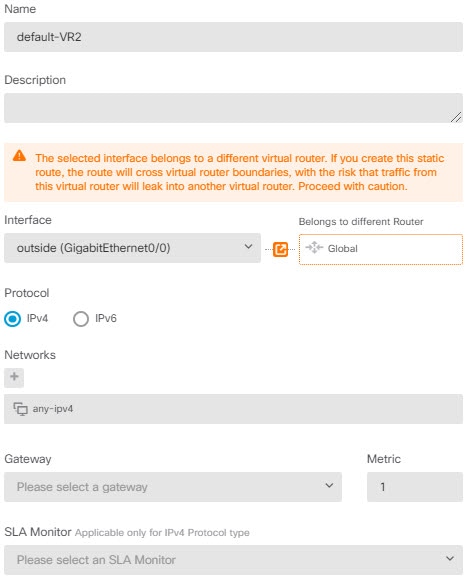Add a network with the plus button
This screenshot has height=579, width=468.
coord(14,377)
